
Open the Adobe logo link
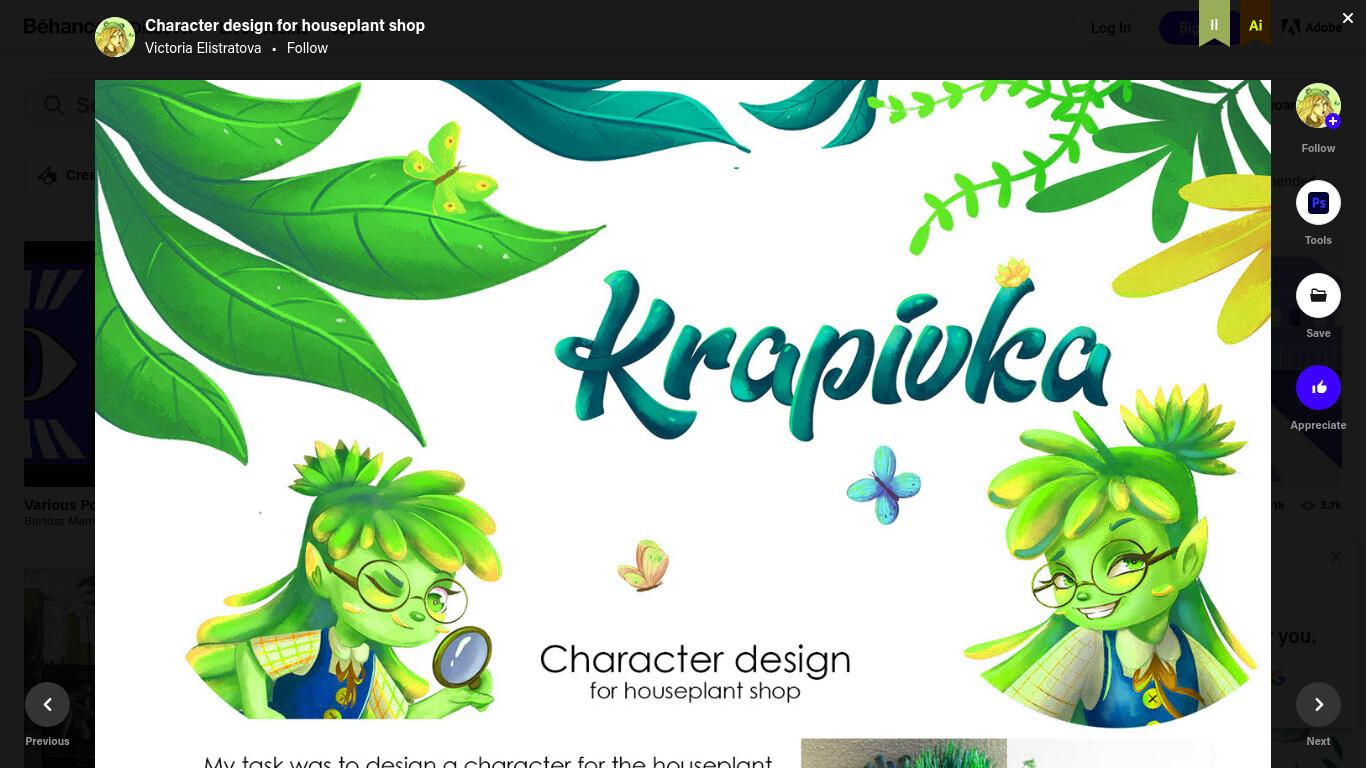coord(1312,27)
